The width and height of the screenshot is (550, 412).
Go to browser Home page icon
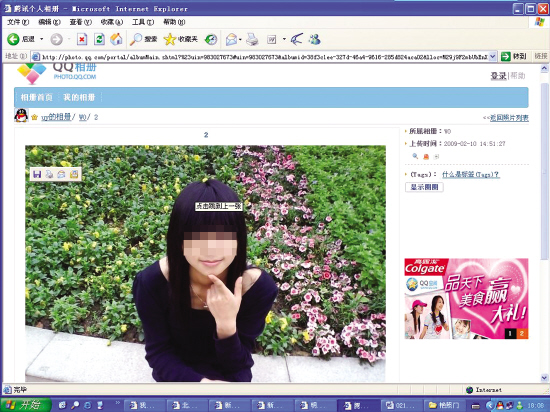click(116, 39)
